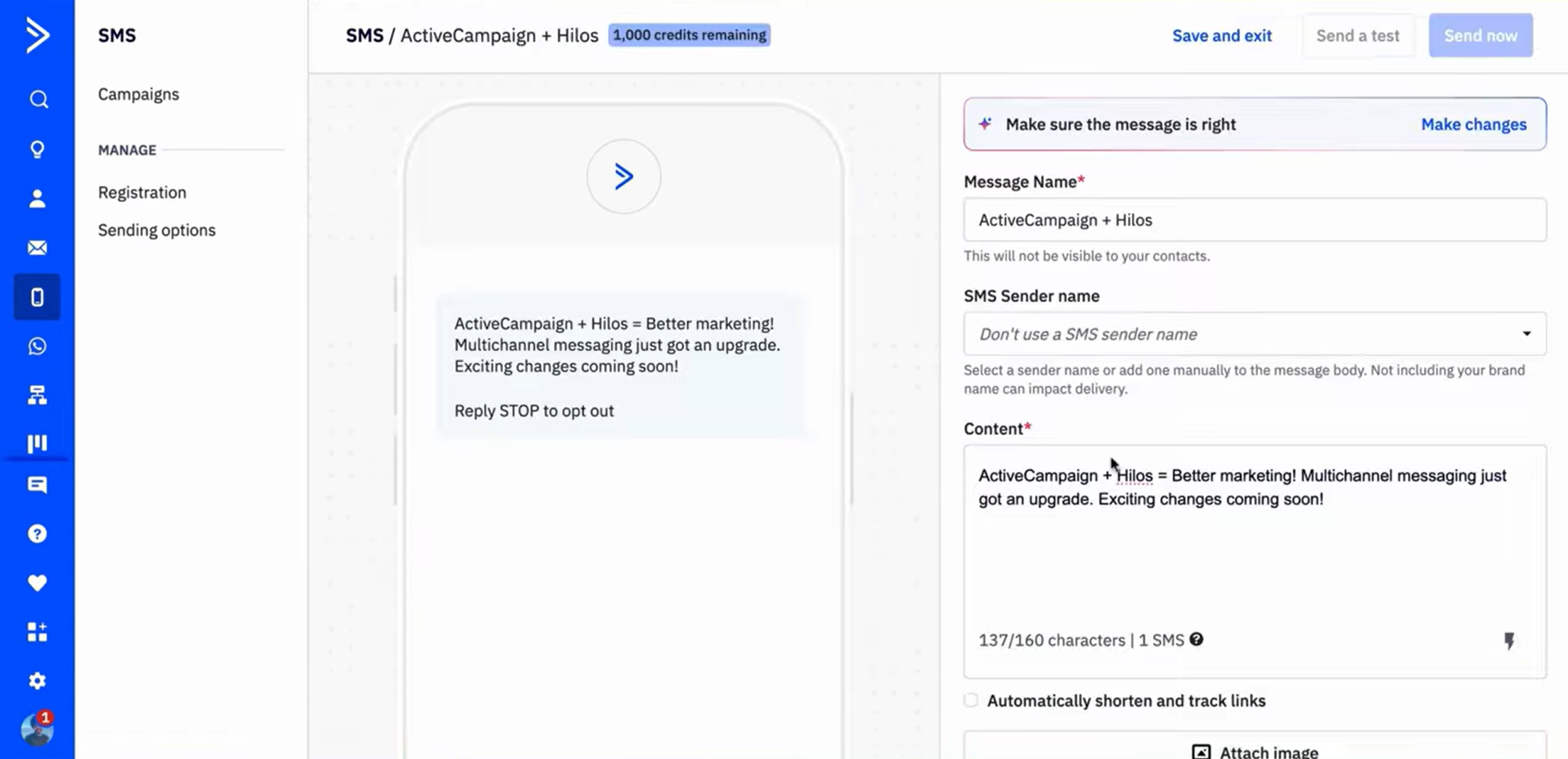Screen dimensions: 1568x759
Task: Open Deals pipeline board icon
Action: pyautogui.click(x=38, y=443)
